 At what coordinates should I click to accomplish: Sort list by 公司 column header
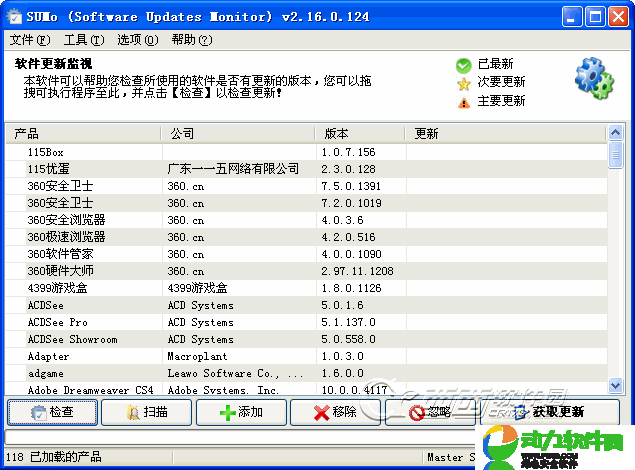tap(238, 133)
